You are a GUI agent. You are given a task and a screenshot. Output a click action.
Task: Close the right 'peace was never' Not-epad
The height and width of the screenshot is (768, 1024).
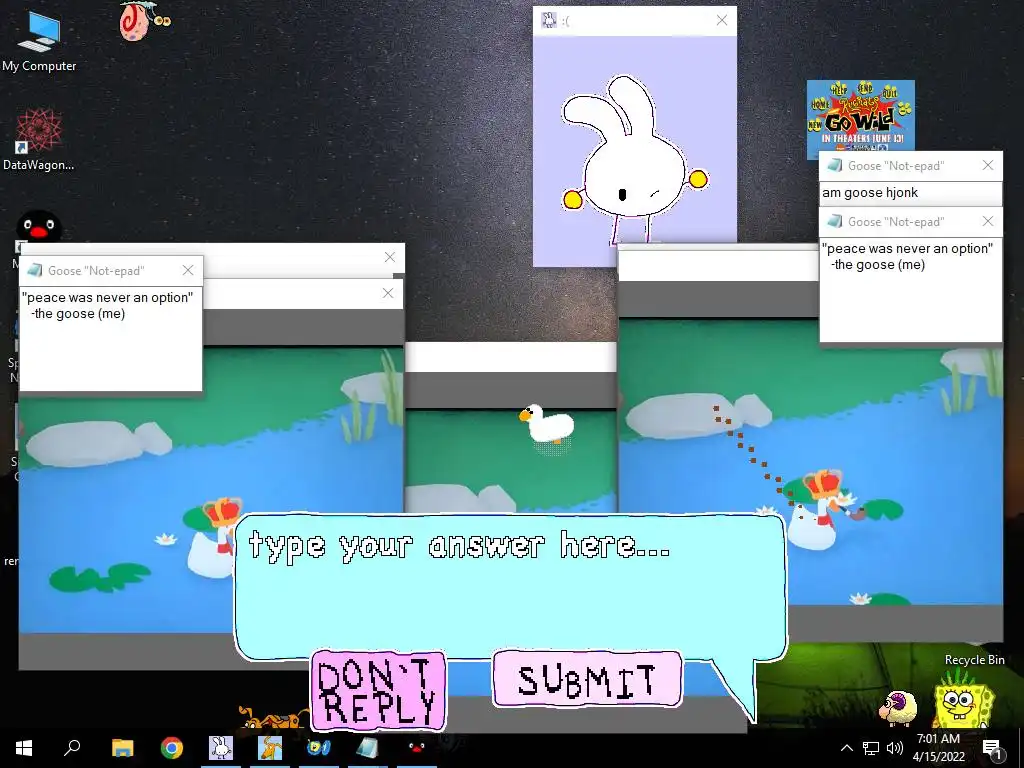[988, 221]
